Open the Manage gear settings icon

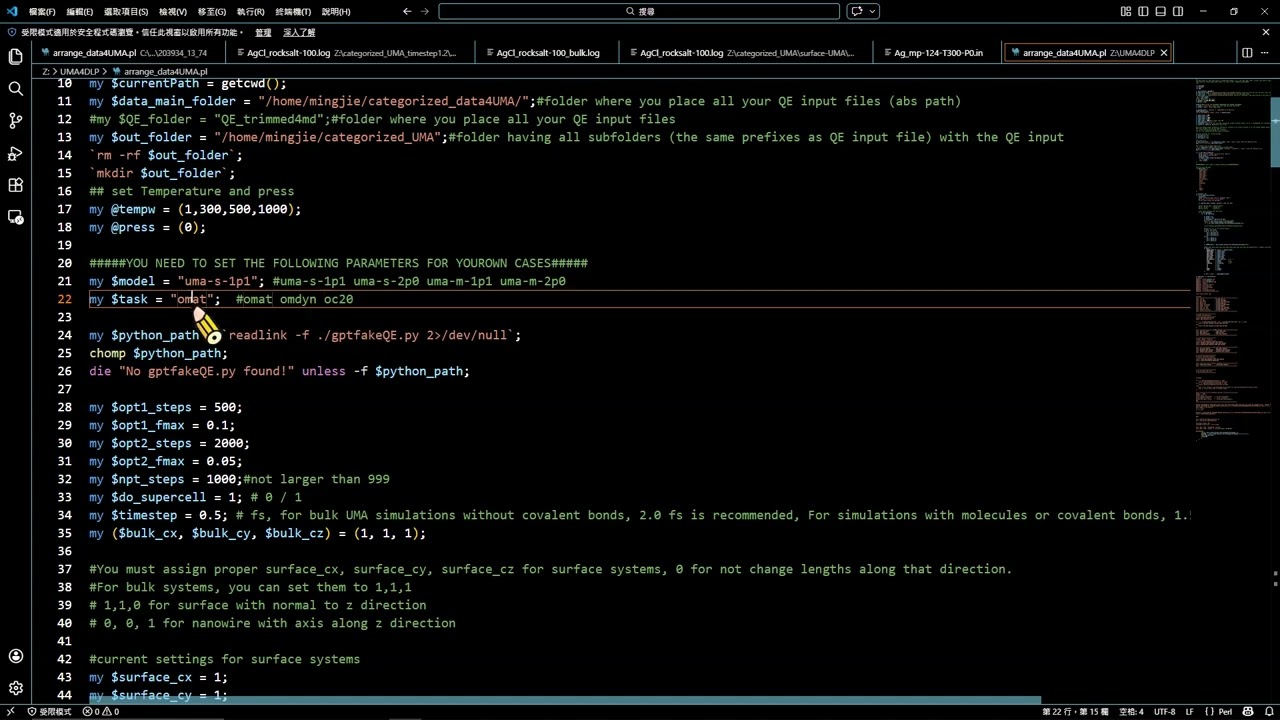[15, 688]
